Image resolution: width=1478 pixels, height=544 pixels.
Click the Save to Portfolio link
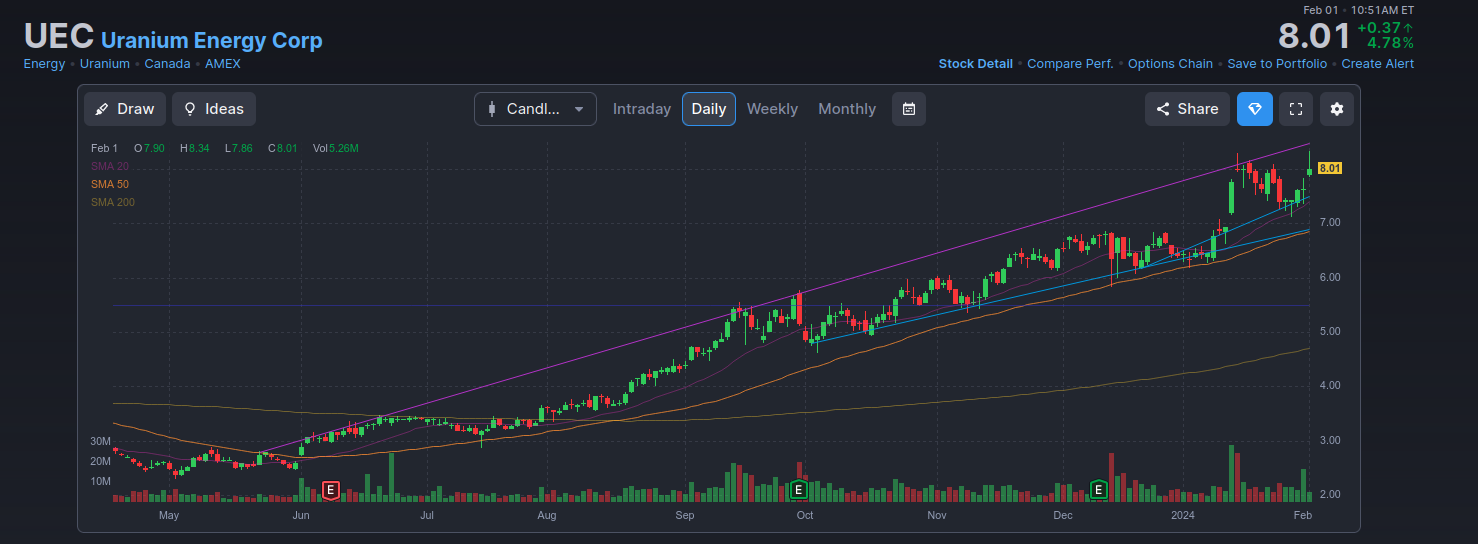point(1277,64)
